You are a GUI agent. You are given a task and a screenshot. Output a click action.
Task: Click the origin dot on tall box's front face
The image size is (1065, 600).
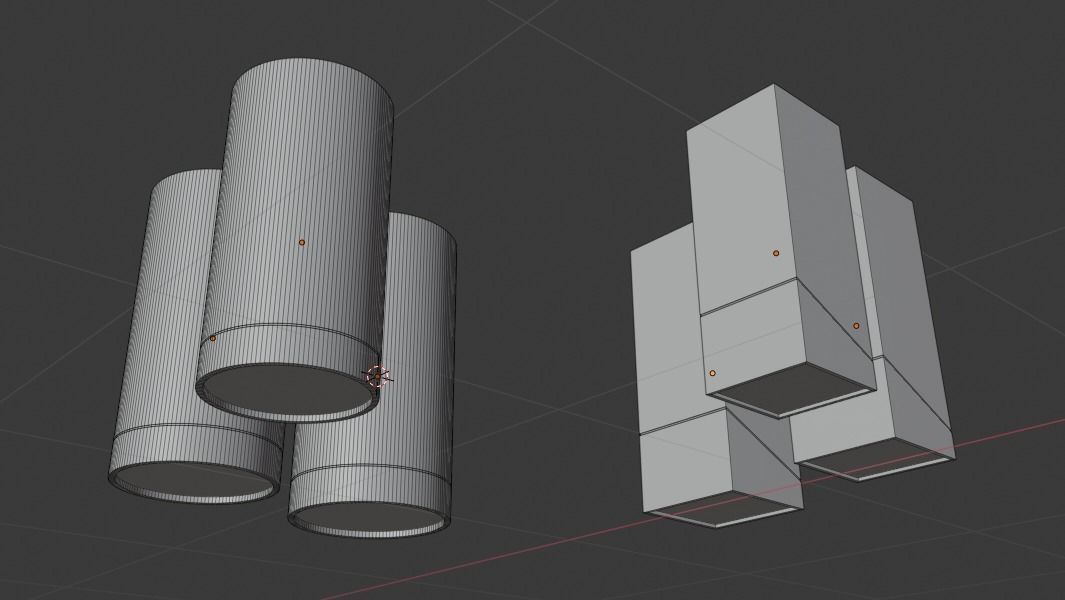coord(776,253)
